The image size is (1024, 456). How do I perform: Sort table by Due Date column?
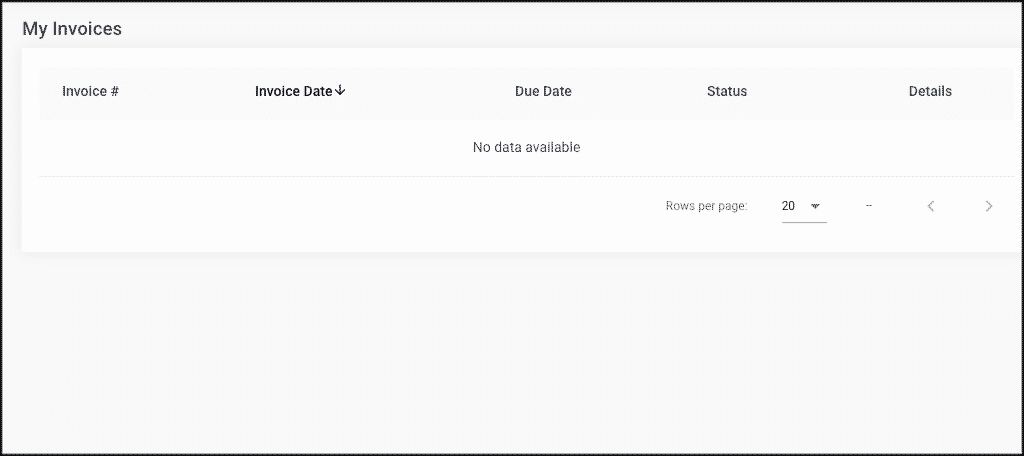tap(543, 91)
